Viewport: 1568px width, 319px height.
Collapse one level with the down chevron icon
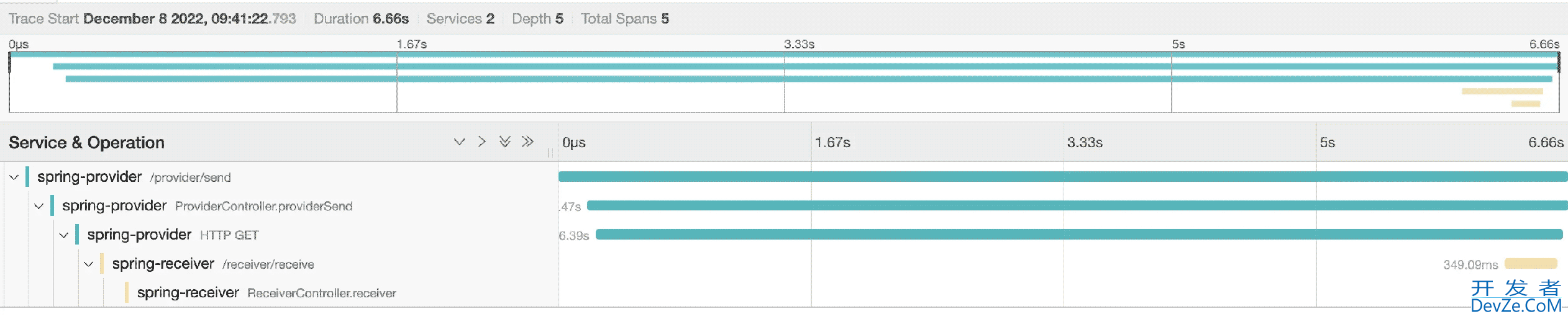(459, 142)
